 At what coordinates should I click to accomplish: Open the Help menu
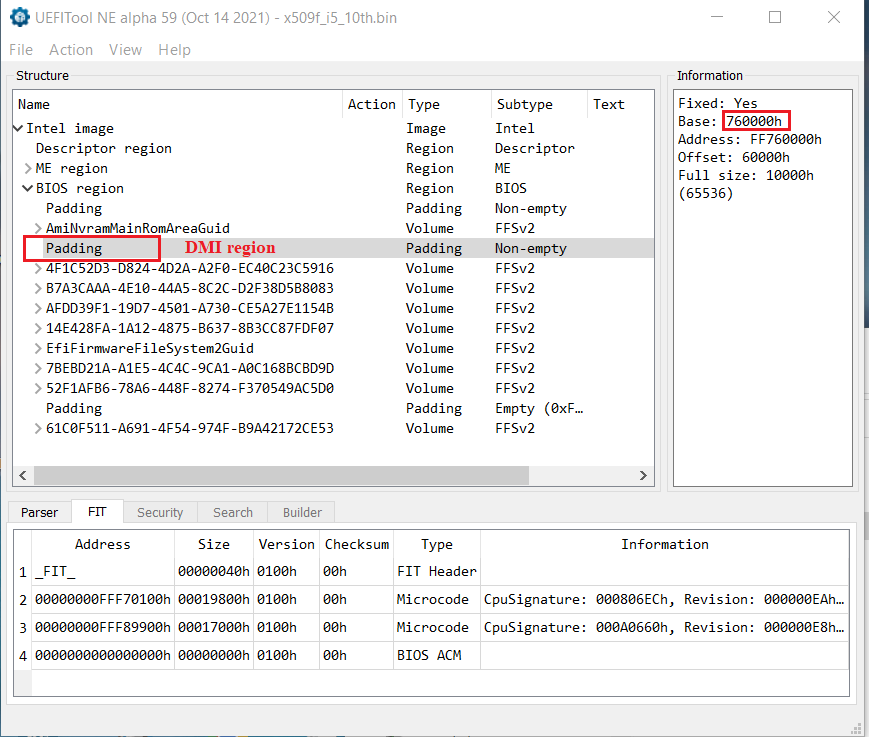point(174,50)
